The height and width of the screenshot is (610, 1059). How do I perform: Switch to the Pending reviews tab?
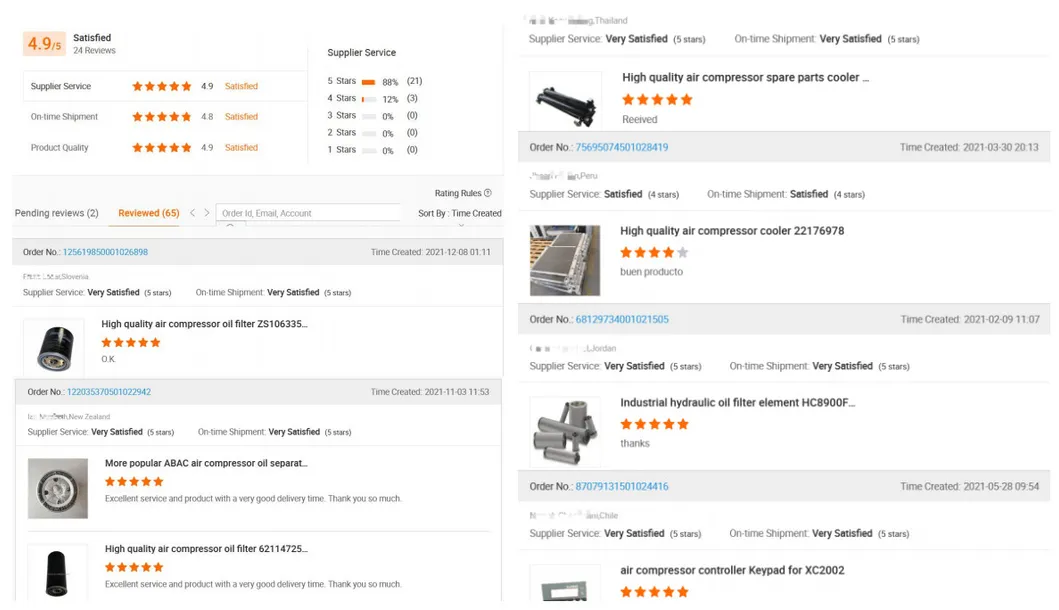[x=57, y=213]
